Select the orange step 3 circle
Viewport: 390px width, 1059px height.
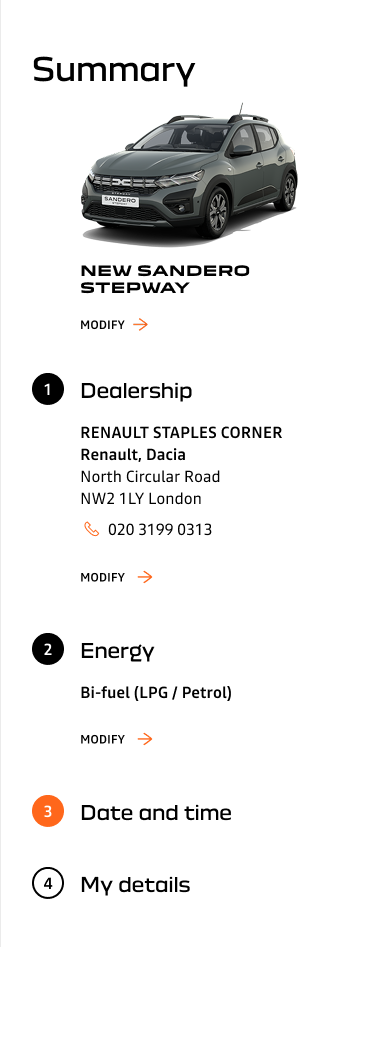48,811
